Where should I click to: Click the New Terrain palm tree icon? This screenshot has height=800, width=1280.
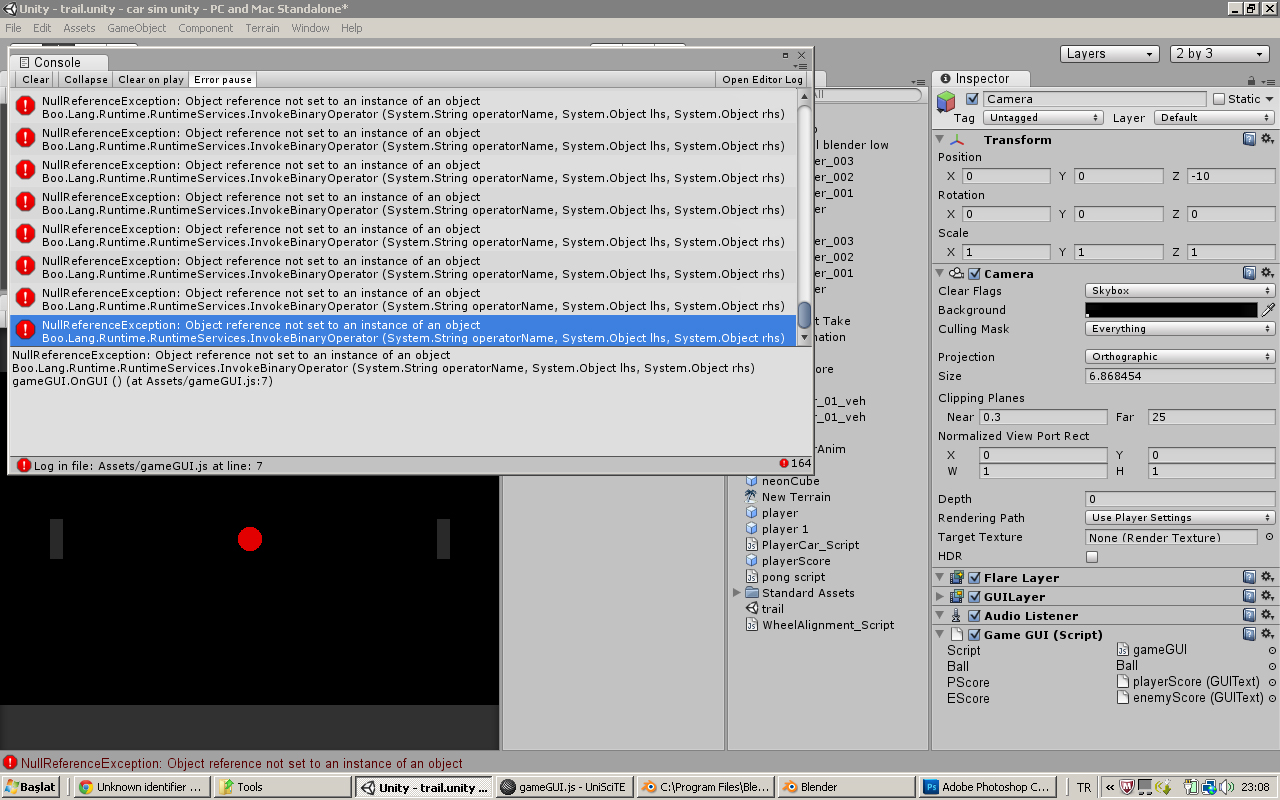click(752, 497)
